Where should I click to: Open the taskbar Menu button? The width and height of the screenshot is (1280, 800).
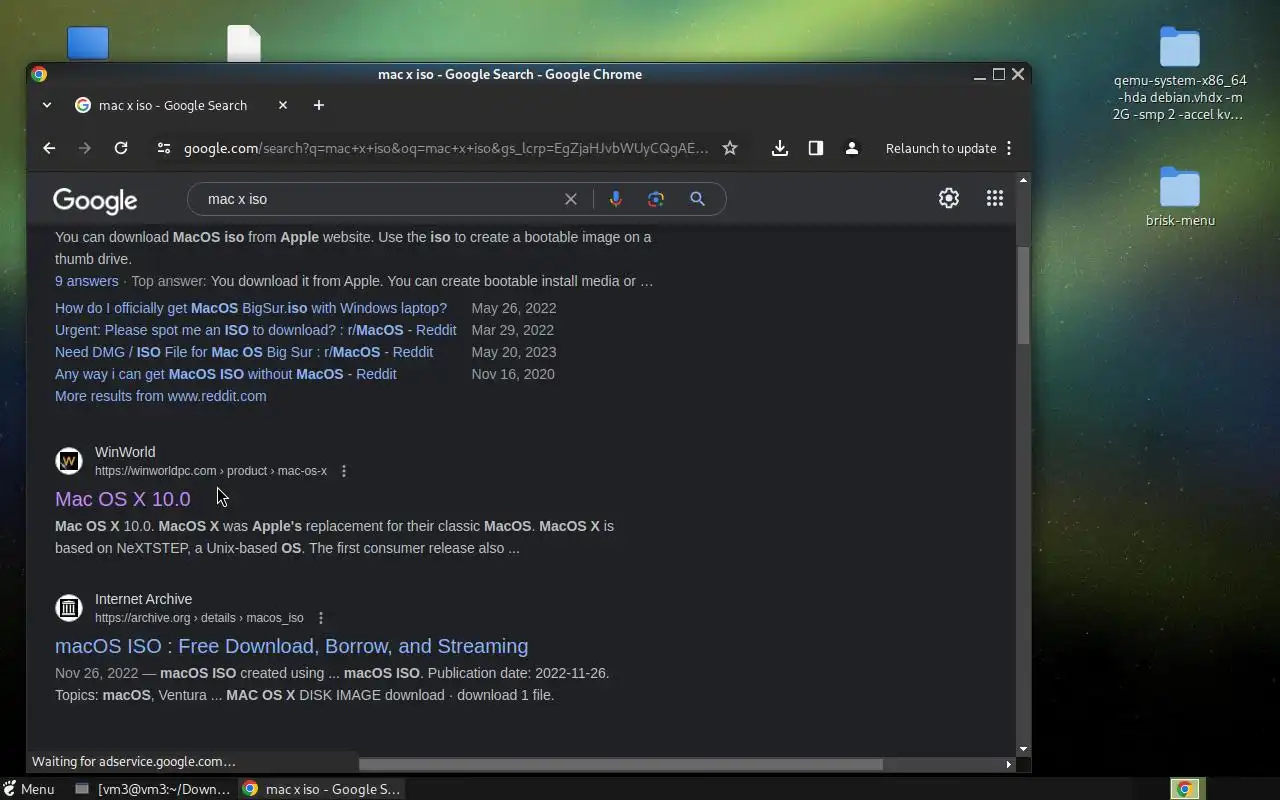[x=29, y=789]
